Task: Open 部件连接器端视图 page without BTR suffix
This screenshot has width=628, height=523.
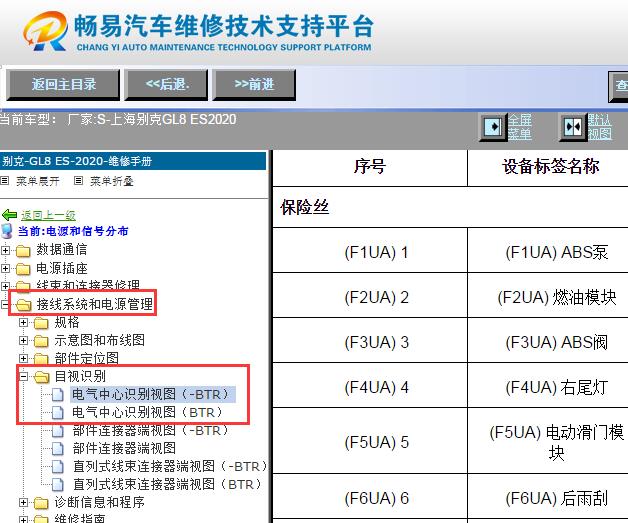Action: 124,448
